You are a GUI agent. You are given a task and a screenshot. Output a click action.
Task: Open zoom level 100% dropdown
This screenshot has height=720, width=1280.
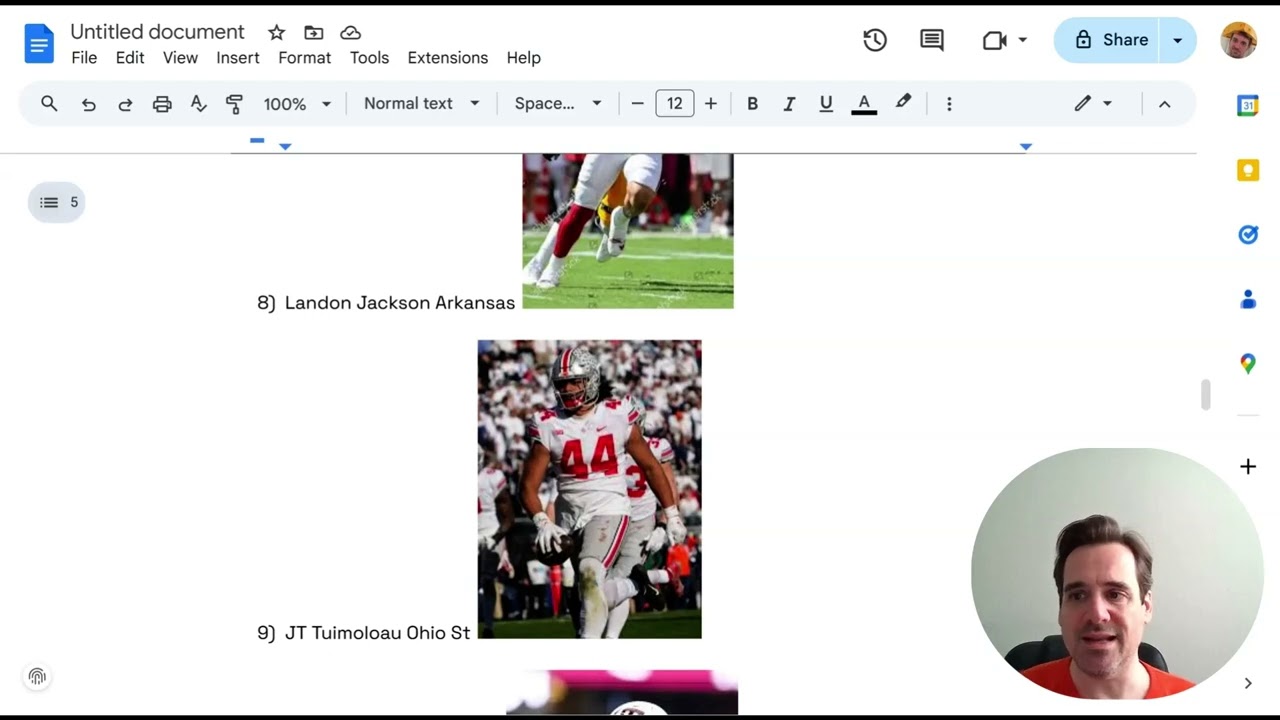click(297, 104)
